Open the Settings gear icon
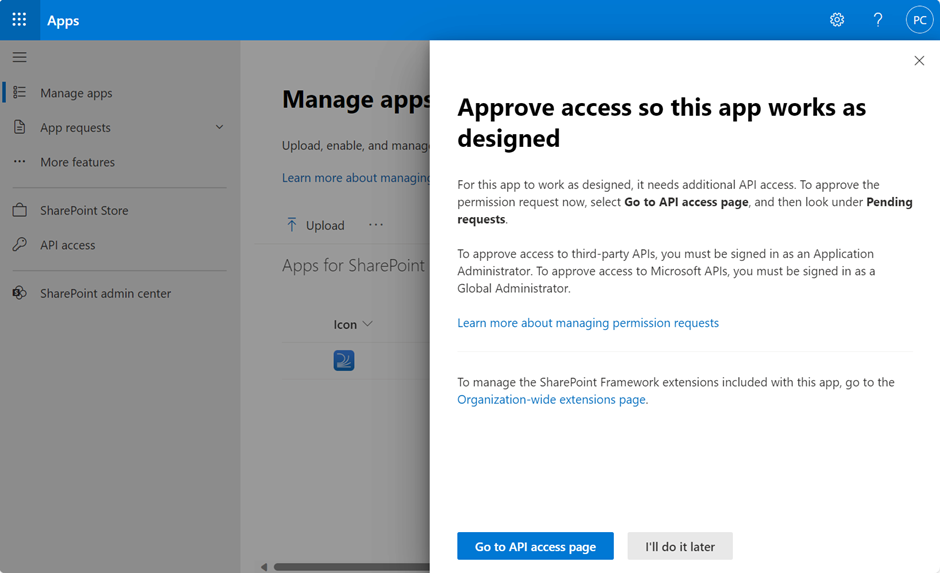The width and height of the screenshot is (940, 573). point(837,20)
